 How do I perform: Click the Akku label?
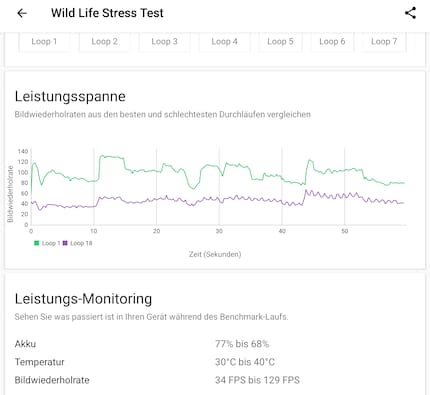[x=25, y=344]
